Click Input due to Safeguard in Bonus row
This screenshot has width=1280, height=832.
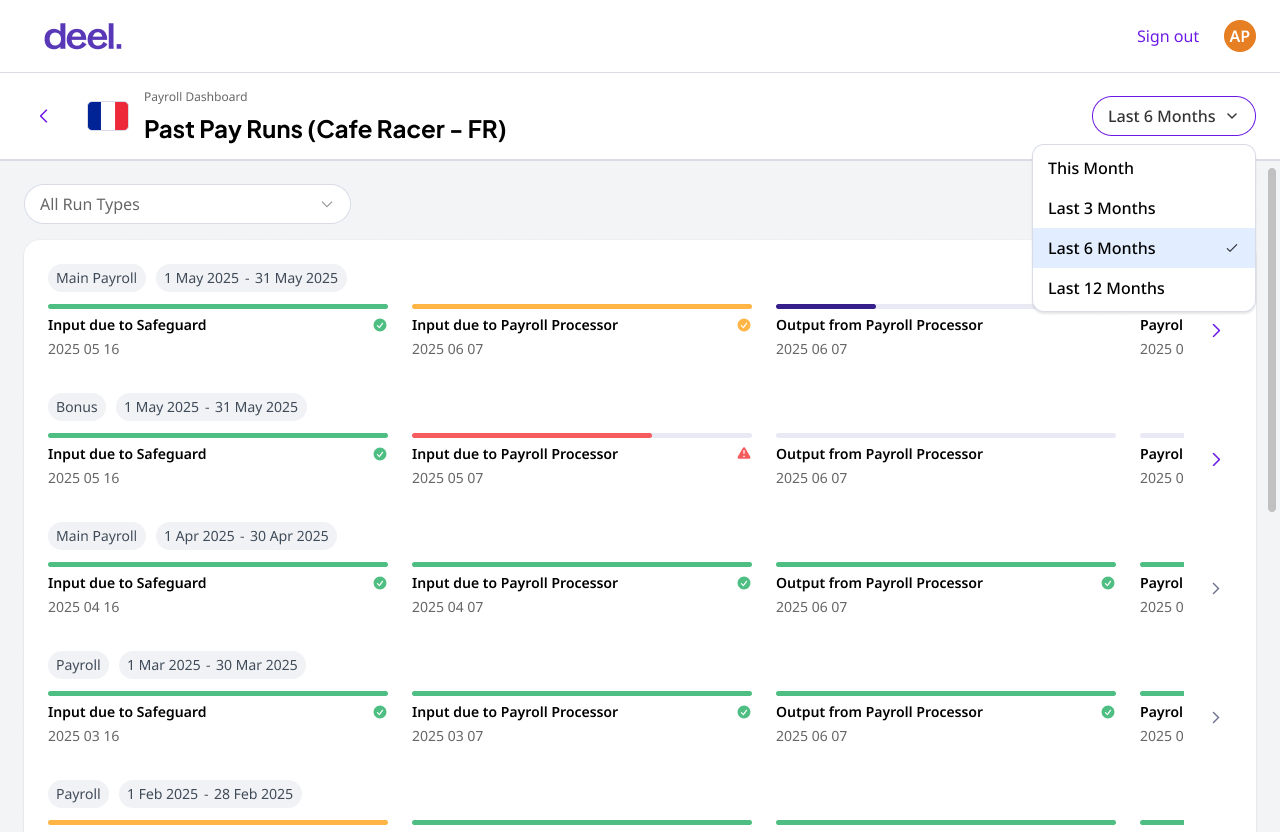pyautogui.click(x=127, y=454)
